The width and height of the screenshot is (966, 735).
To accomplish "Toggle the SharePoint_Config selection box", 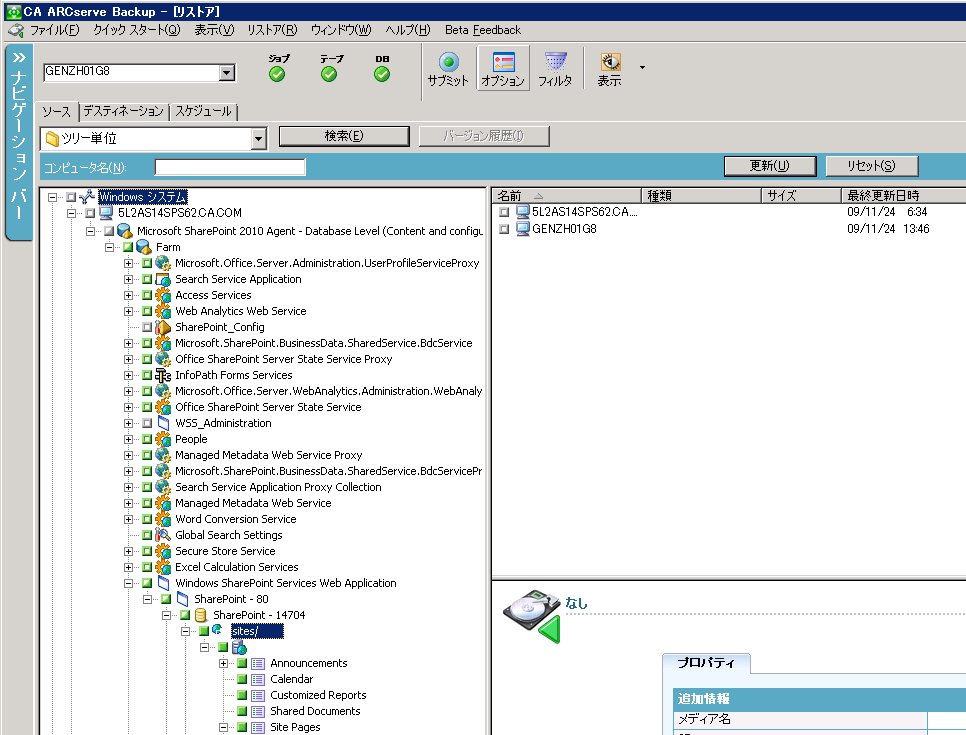I will (x=147, y=327).
